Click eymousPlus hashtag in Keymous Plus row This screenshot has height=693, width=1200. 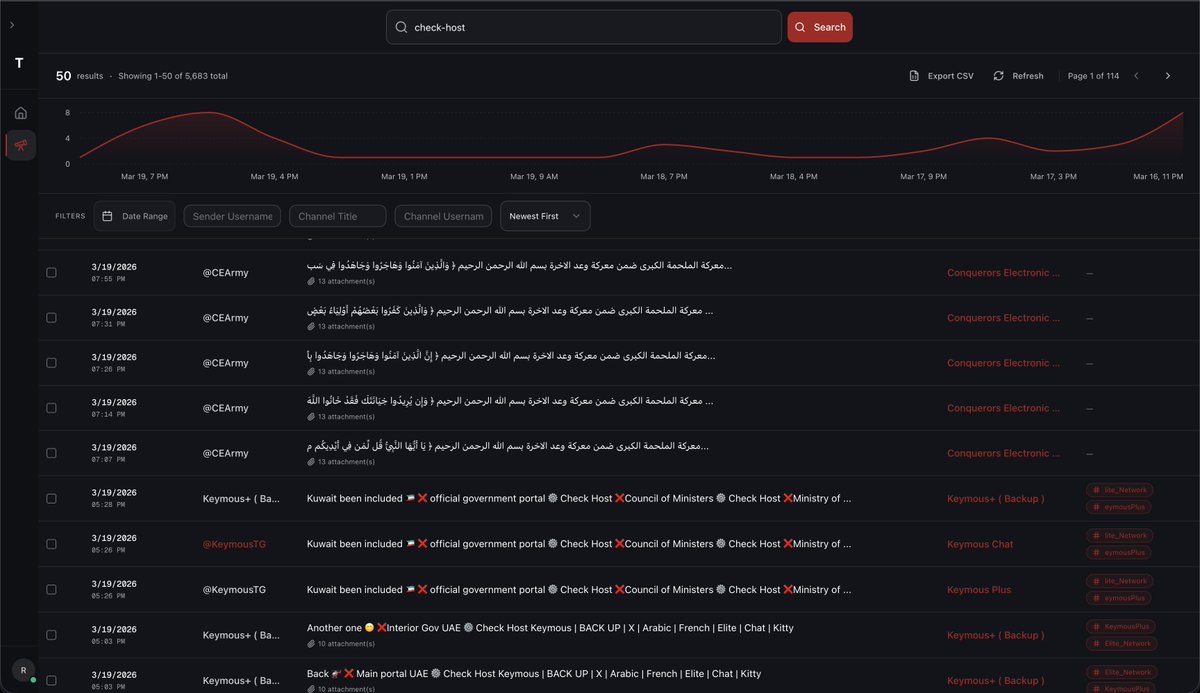pyautogui.click(x=1120, y=598)
